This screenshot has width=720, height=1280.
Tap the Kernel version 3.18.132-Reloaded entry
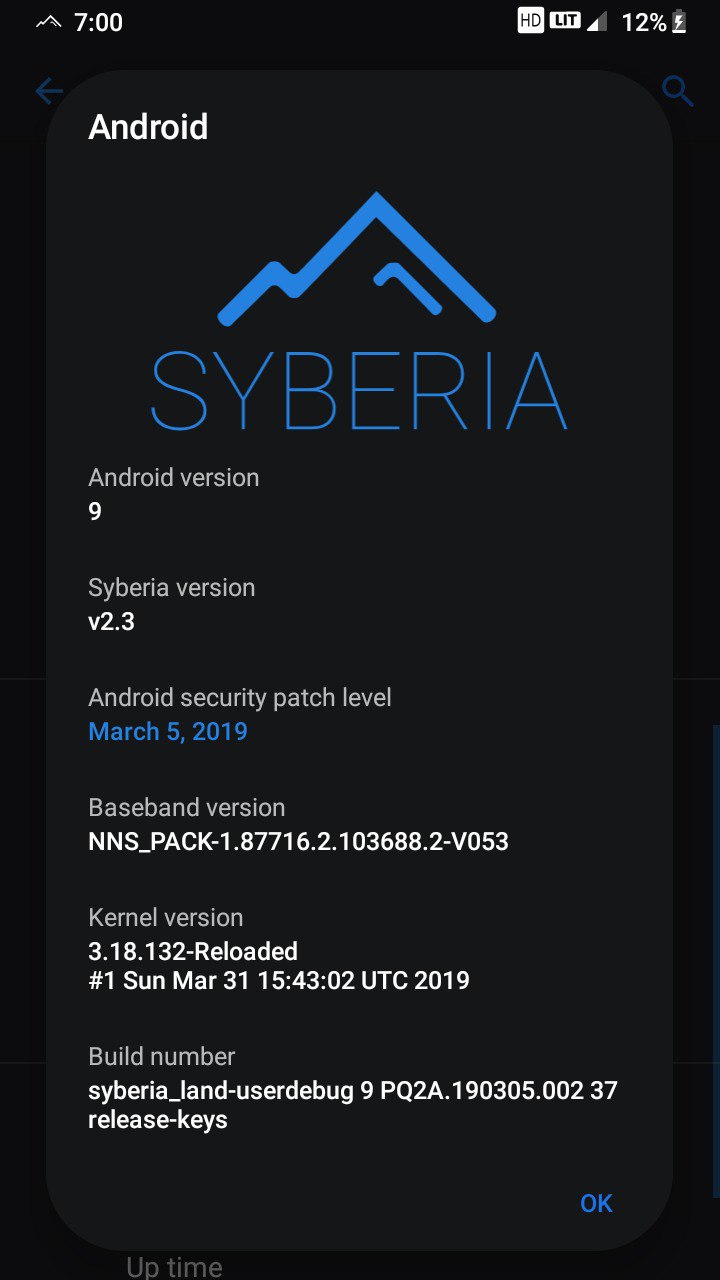pos(359,948)
